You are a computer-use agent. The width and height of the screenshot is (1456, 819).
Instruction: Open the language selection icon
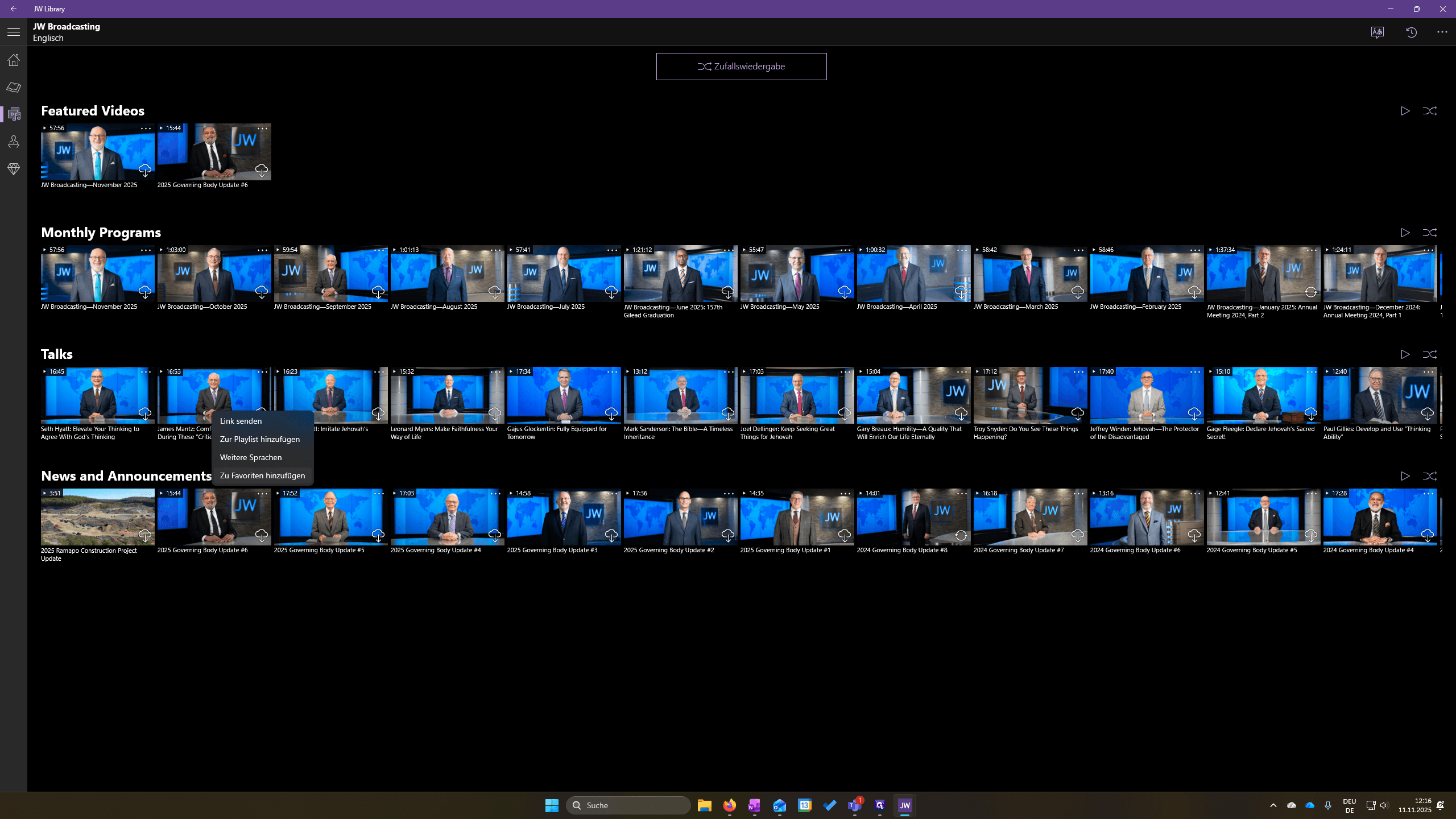click(x=1378, y=32)
